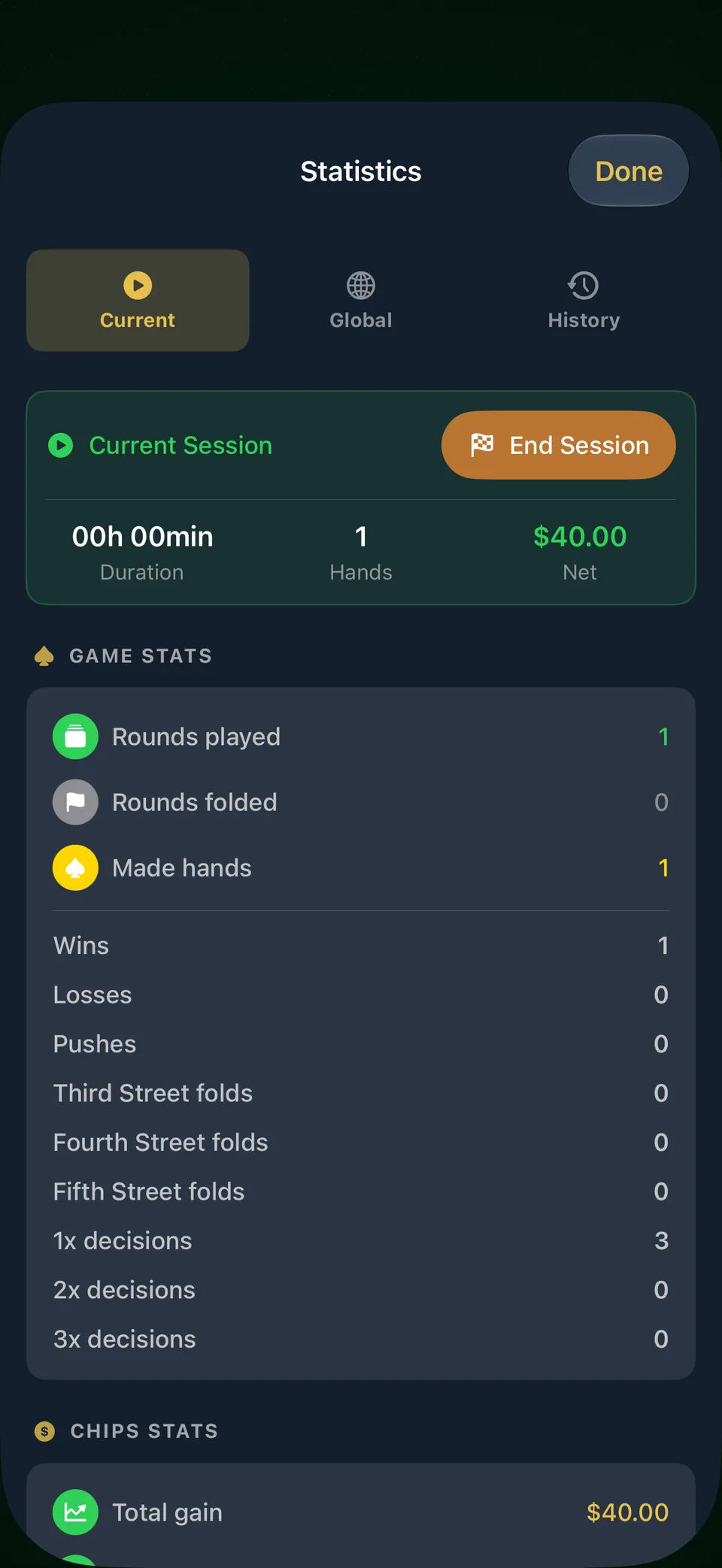722x1568 pixels.
Task: Tap the Third Street folds row
Action: [361, 1093]
